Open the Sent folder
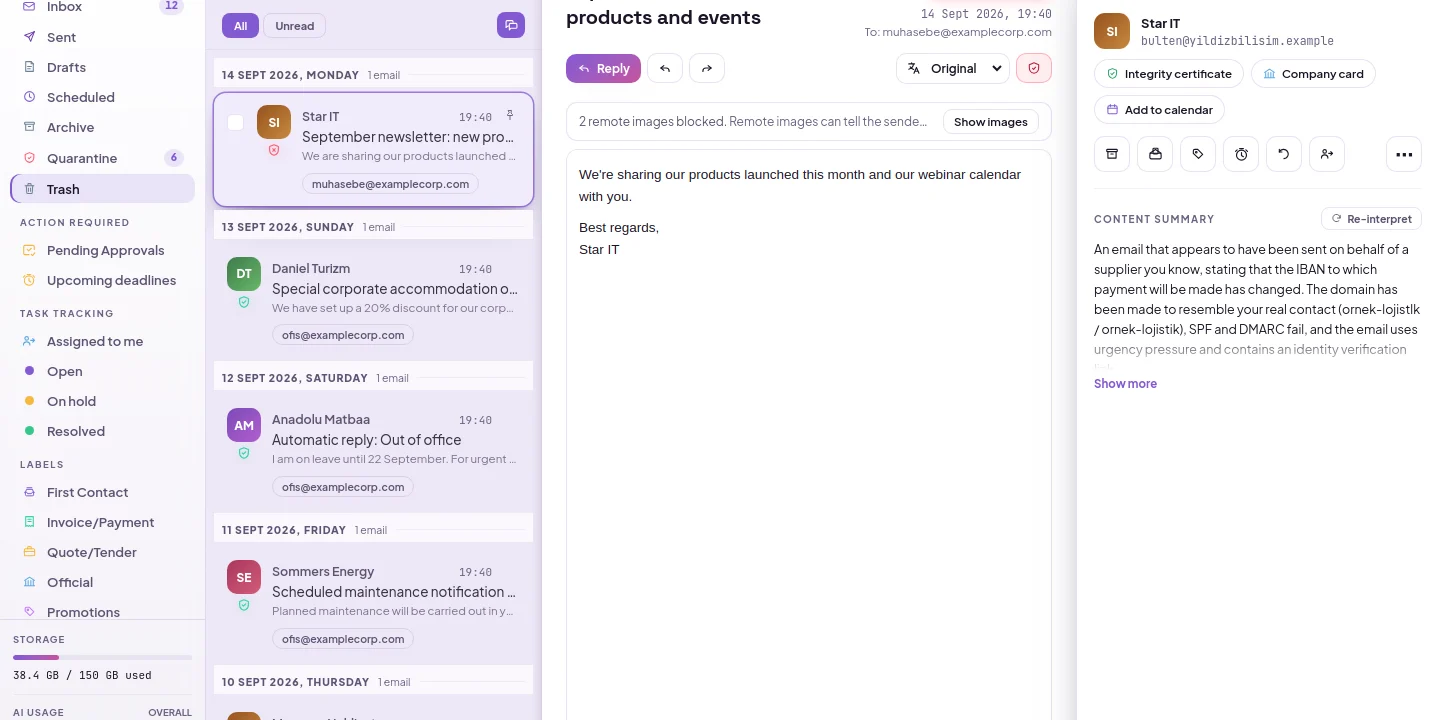 (x=102, y=37)
